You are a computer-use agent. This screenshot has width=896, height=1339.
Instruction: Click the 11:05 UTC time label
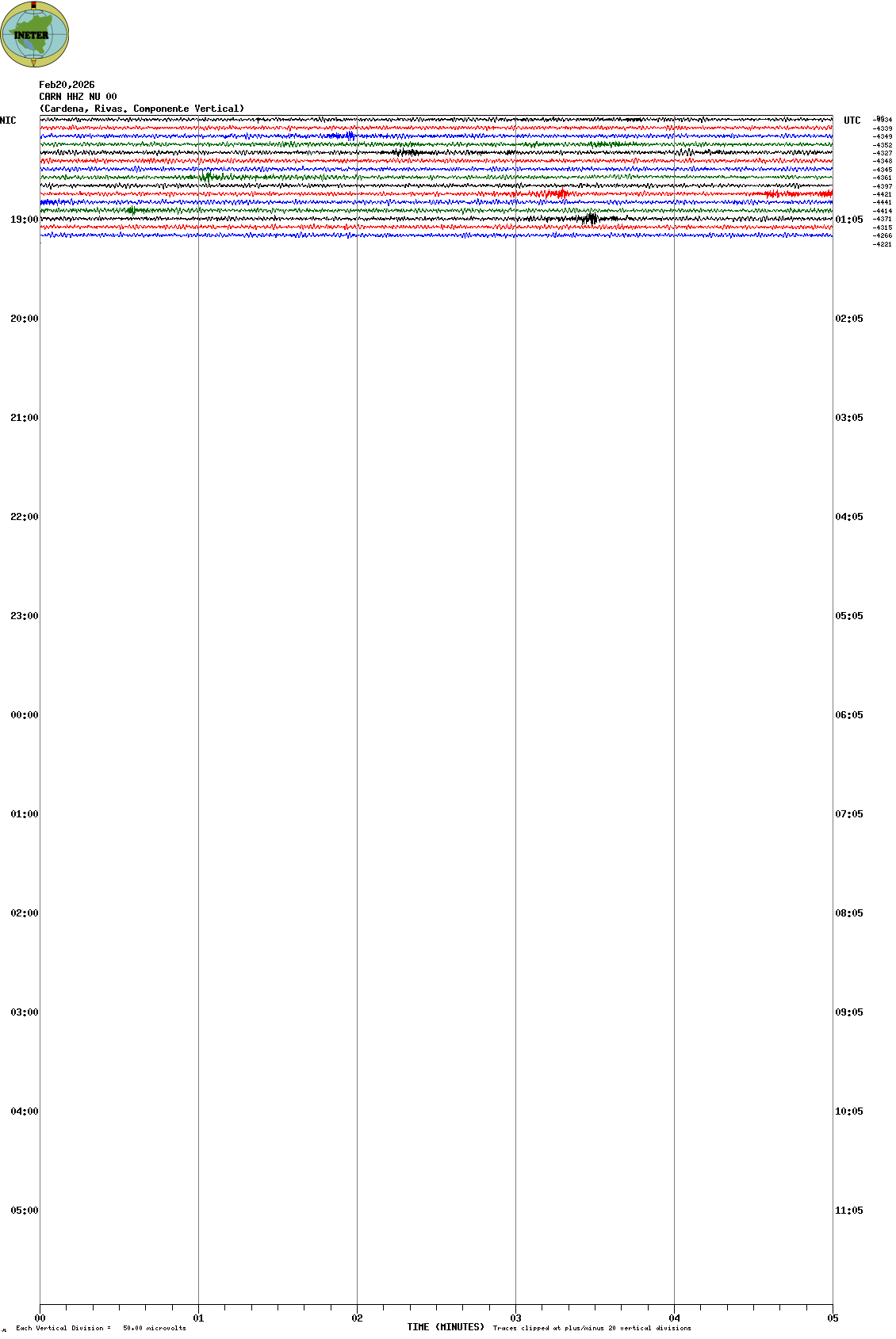click(848, 1211)
